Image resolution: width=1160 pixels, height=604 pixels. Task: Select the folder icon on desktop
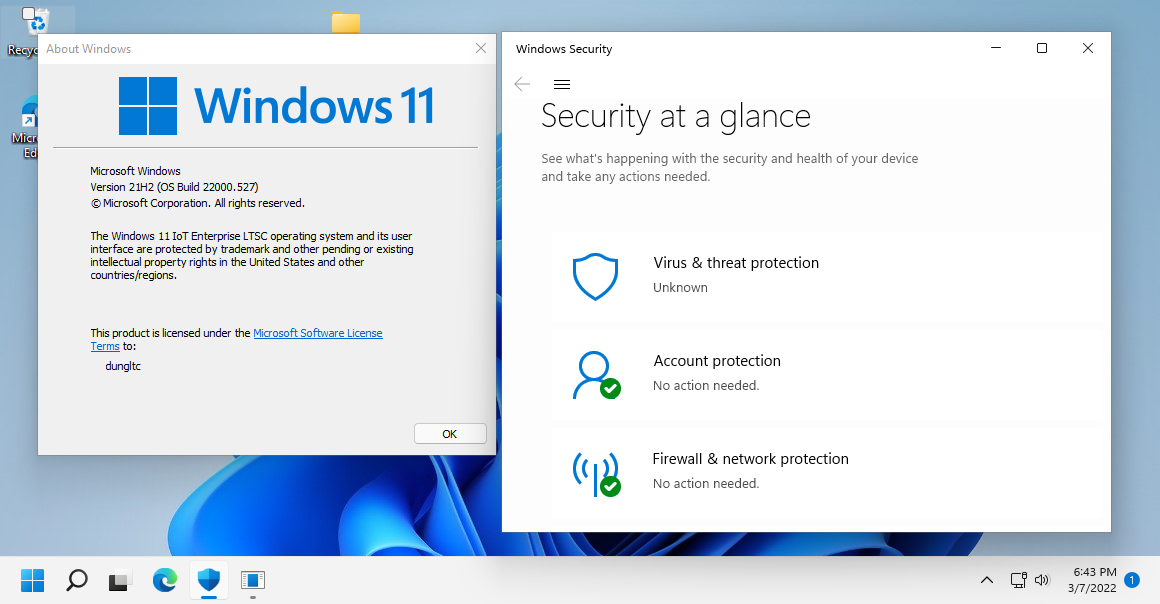(346, 22)
